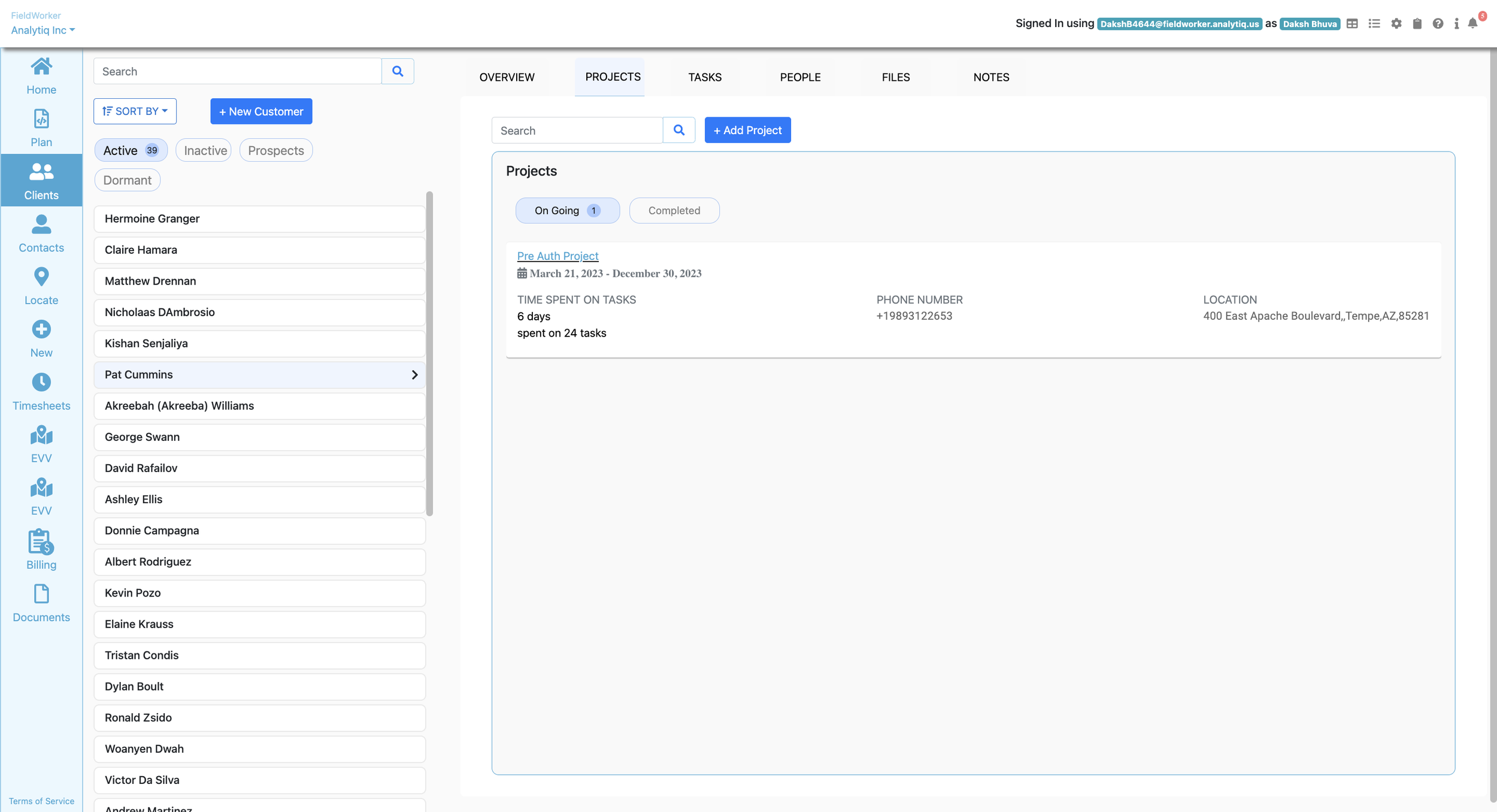Open the SORT BY dropdown
The width and height of the screenshot is (1497, 812).
pos(135,111)
